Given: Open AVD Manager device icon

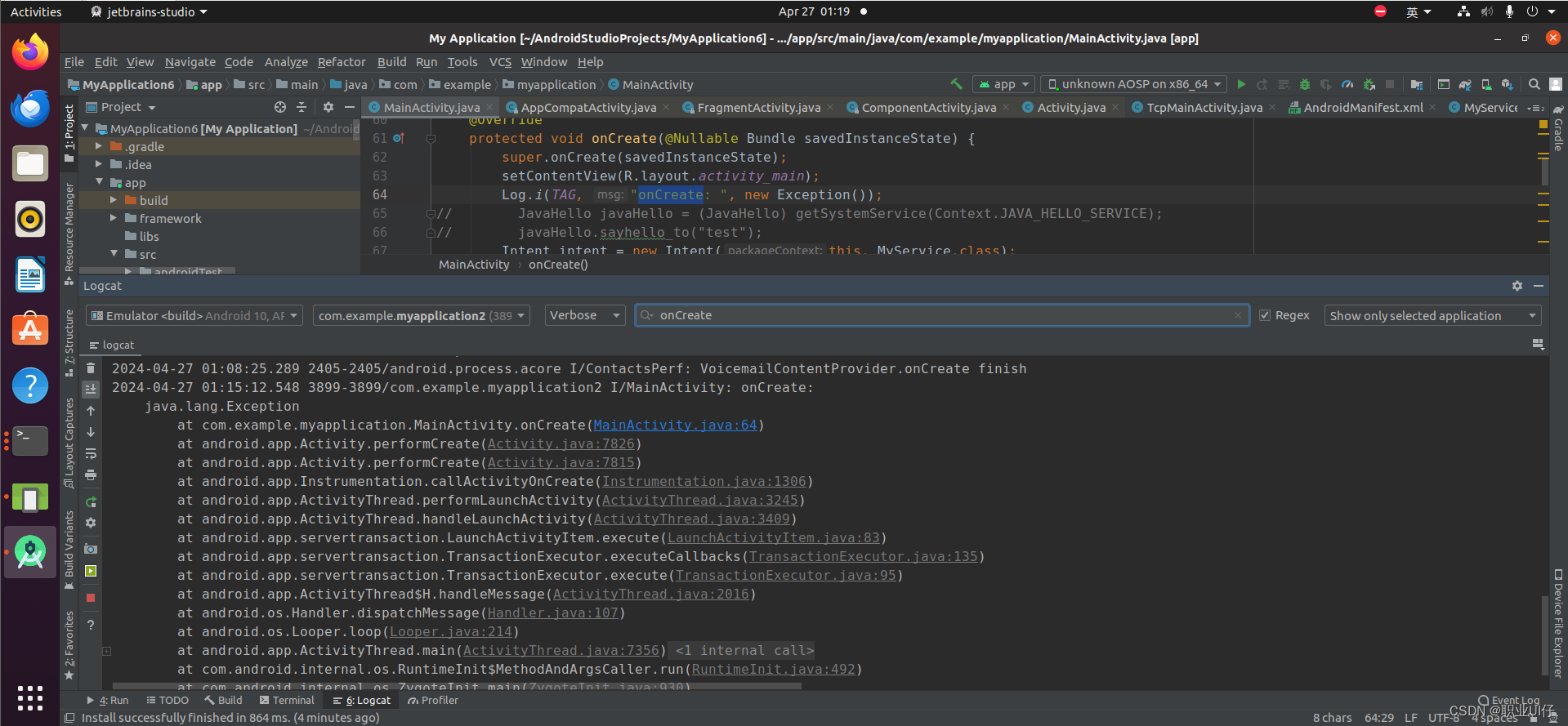Looking at the screenshot, I should (1486, 84).
